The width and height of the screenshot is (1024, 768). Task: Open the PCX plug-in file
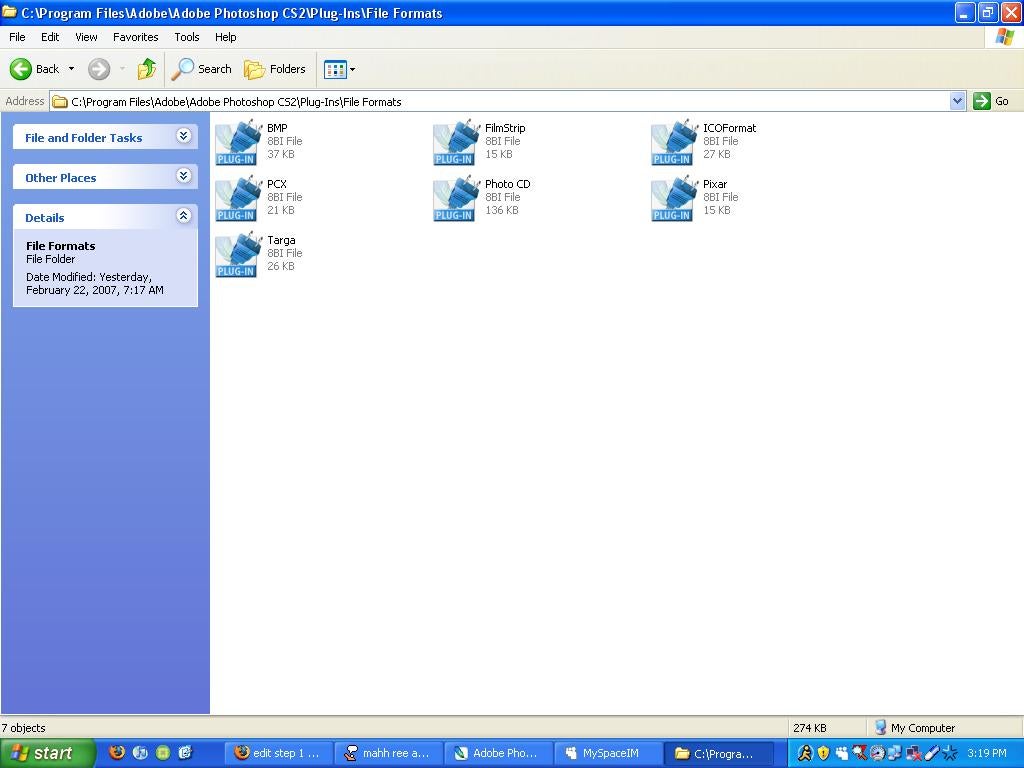pos(237,196)
